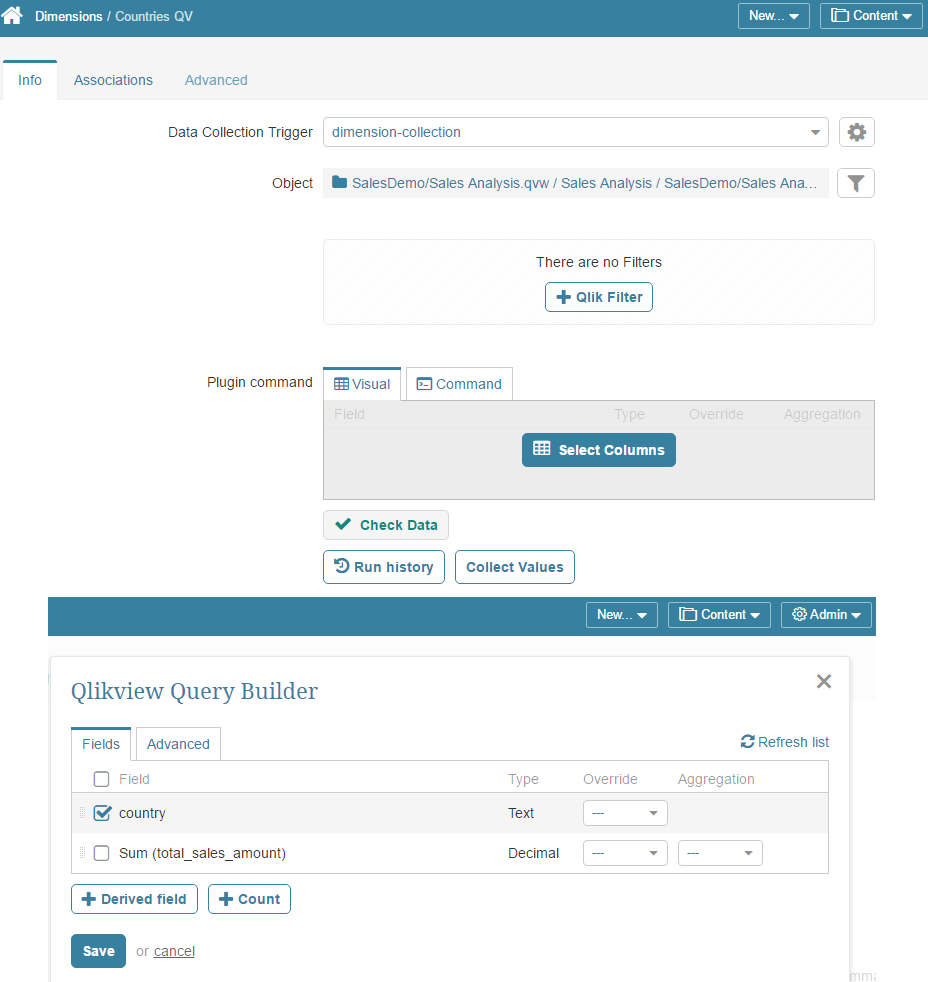Open the Advanced tab in Query Builder
Image resolution: width=928 pixels, height=982 pixels.
click(x=177, y=744)
